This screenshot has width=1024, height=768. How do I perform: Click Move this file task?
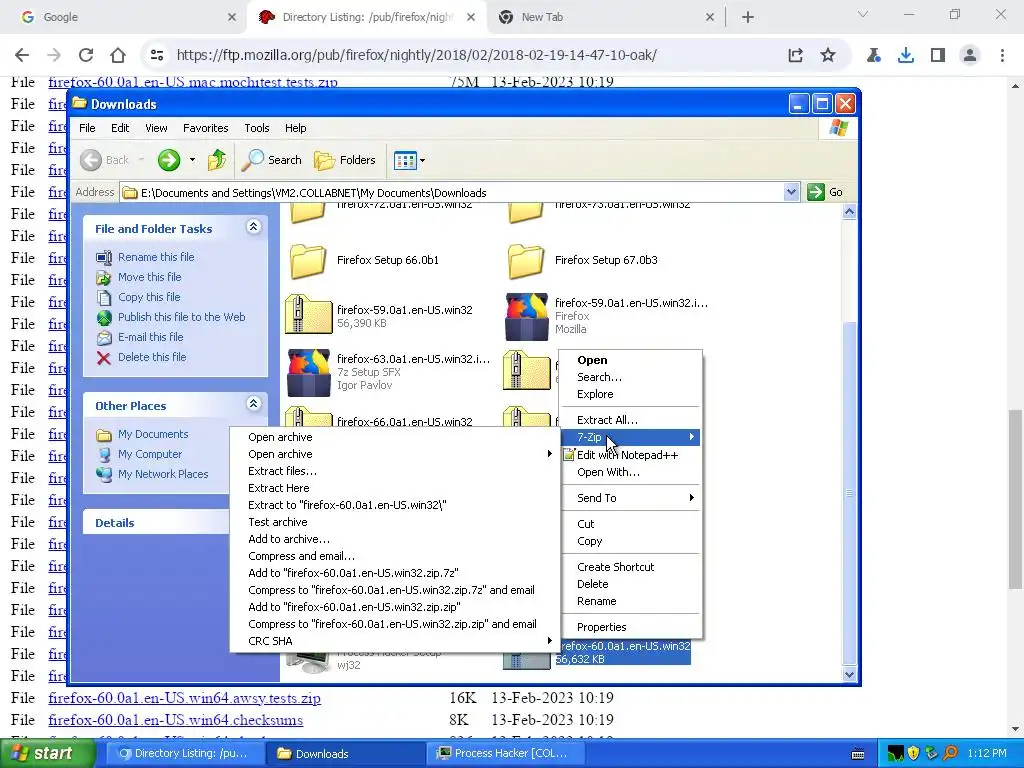(150, 277)
